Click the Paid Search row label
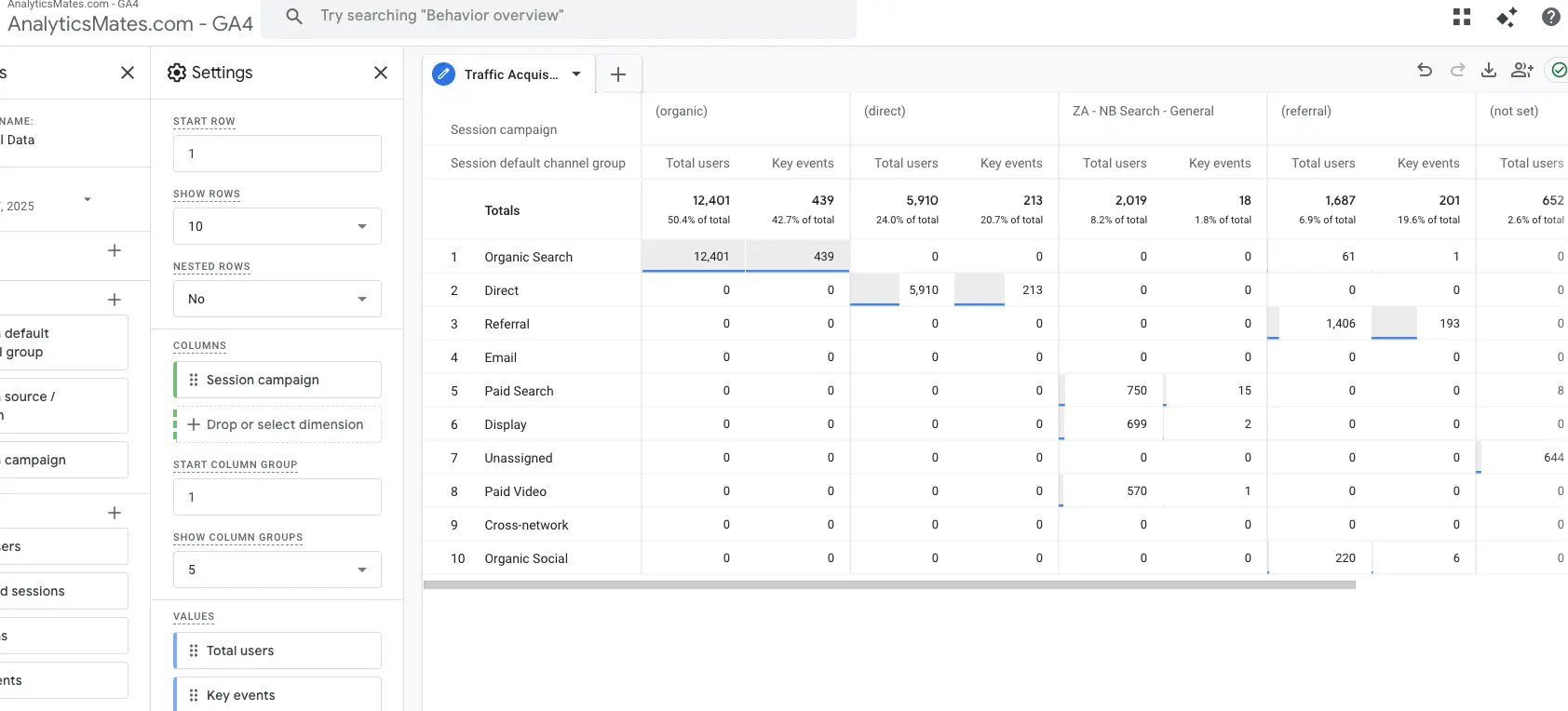Image resolution: width=1568 pixels, height=711 pixels. (x=519, y=391)
